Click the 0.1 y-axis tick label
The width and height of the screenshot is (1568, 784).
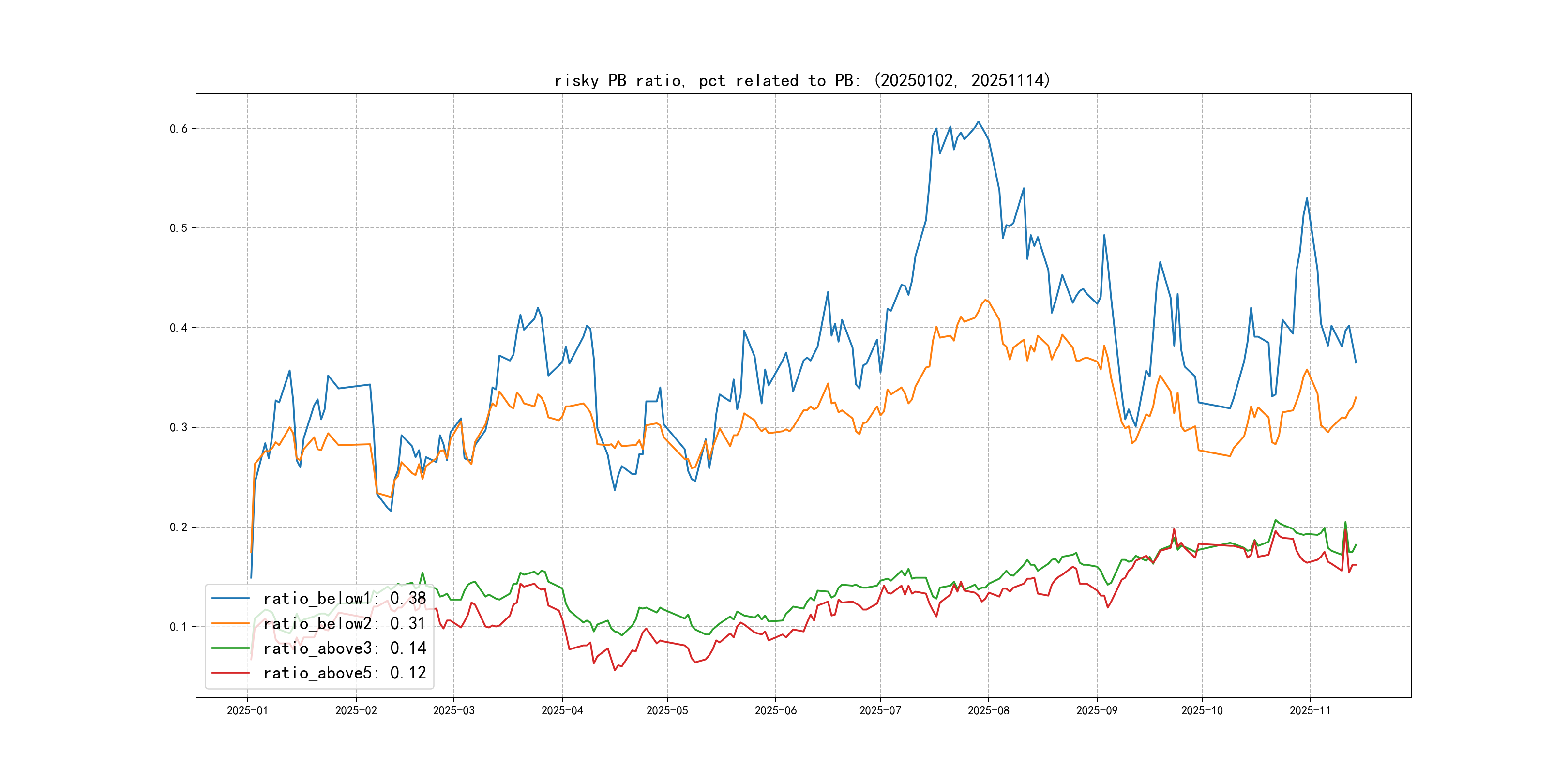(179, 627)
